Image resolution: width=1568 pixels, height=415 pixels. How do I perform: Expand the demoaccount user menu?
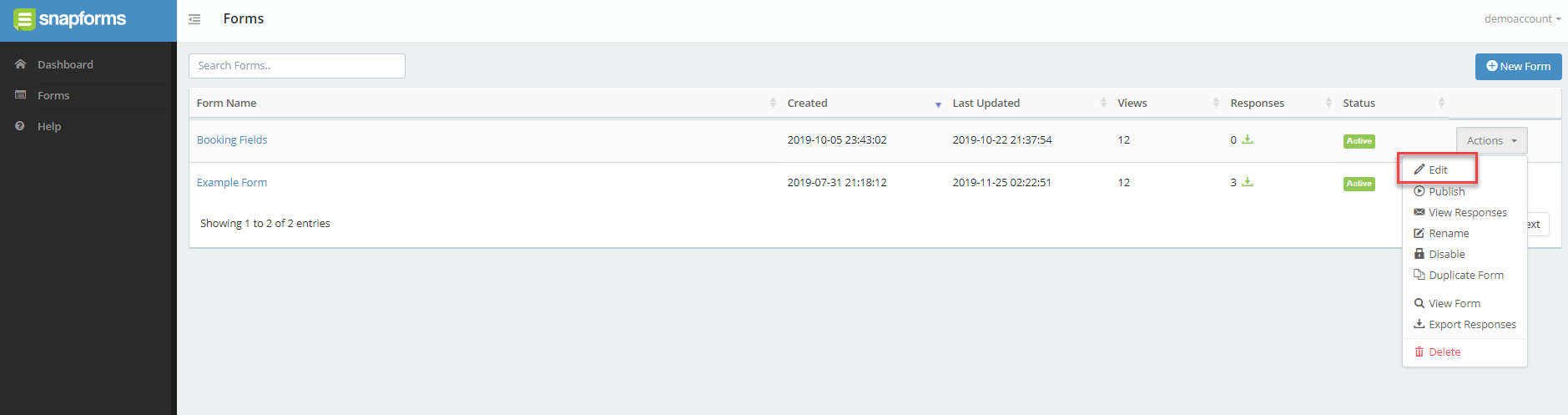pyautogui.click(x=1522, y=19)
